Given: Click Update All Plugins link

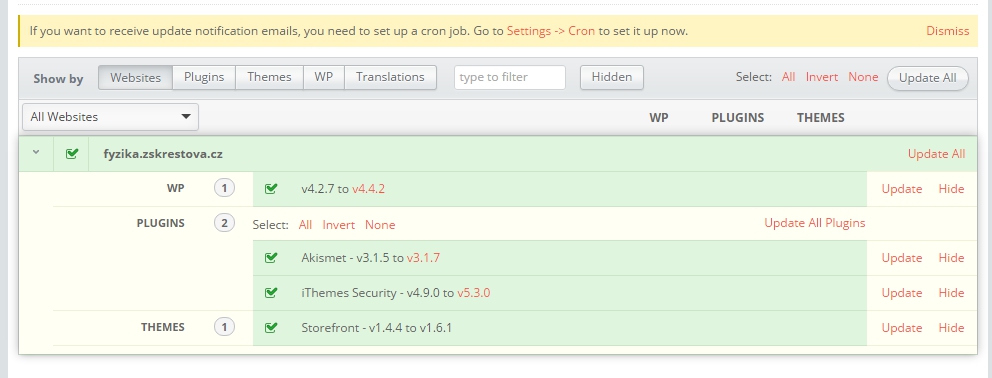Looking at the screenshot, I should pyautogui.click(x=814, y=223).
